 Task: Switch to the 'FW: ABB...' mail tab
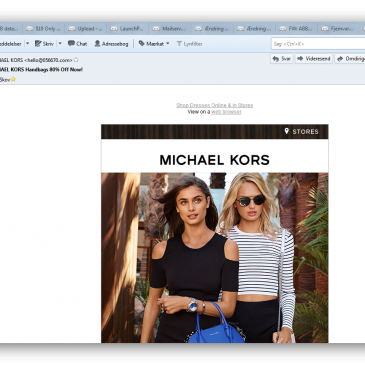(297, 29)
